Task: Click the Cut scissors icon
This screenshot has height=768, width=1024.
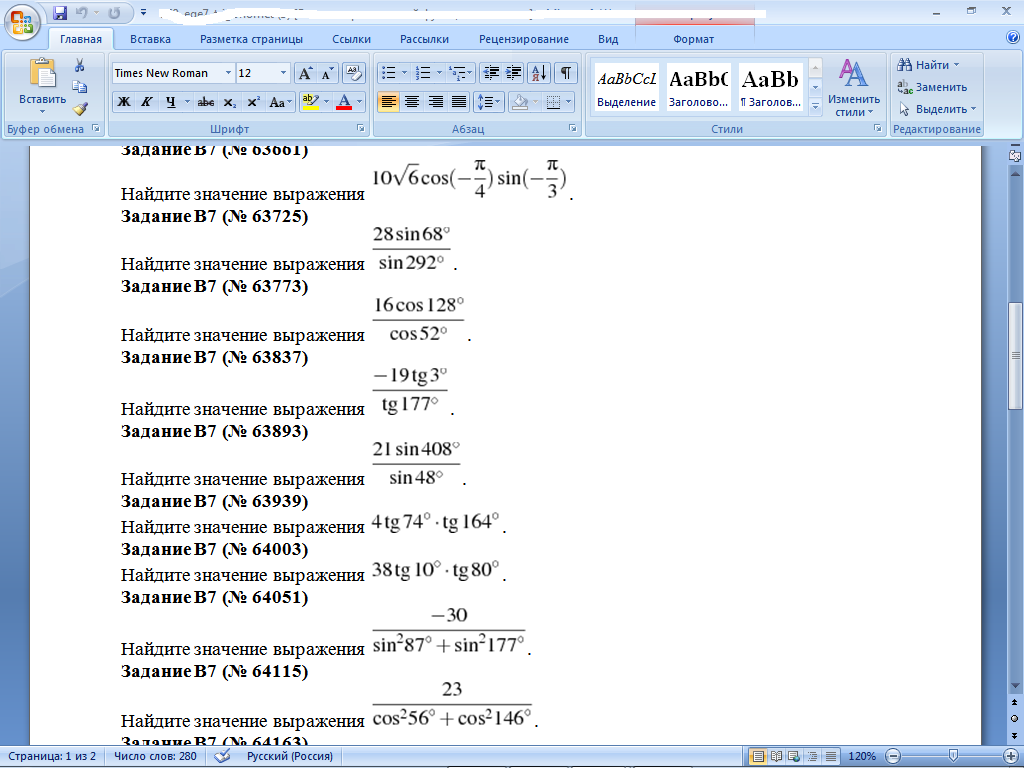Action: pos(80,65)
